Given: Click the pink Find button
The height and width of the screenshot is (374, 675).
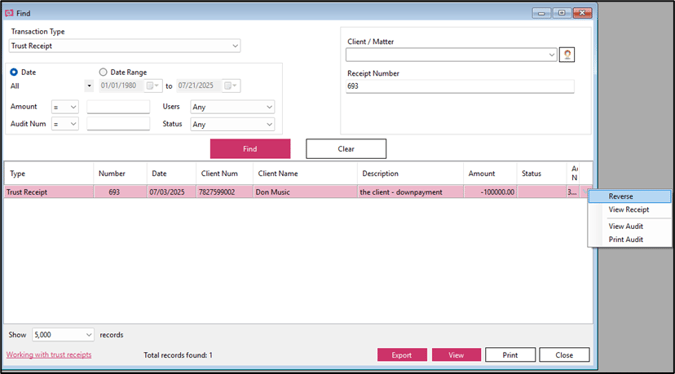Looking at the screenshot, I should point(250,148).
